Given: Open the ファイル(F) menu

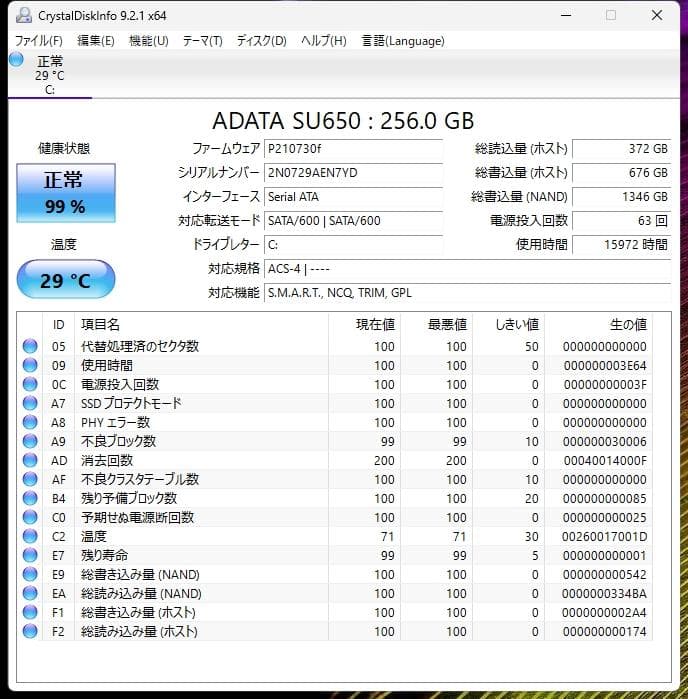Looking at the screenshot, I should click(39, 41).
